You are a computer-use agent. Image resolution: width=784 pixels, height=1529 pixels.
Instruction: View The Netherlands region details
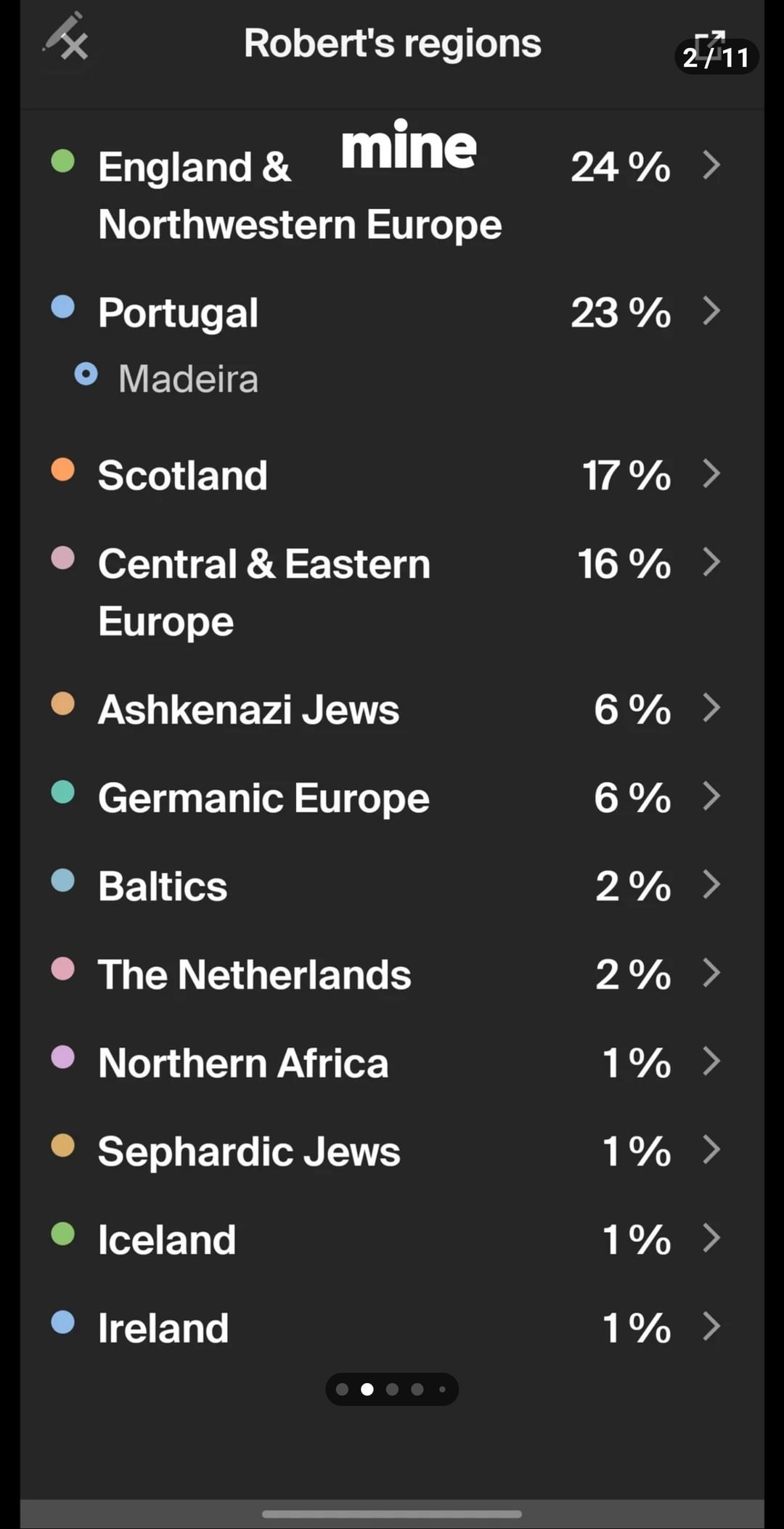pos(392,974)
